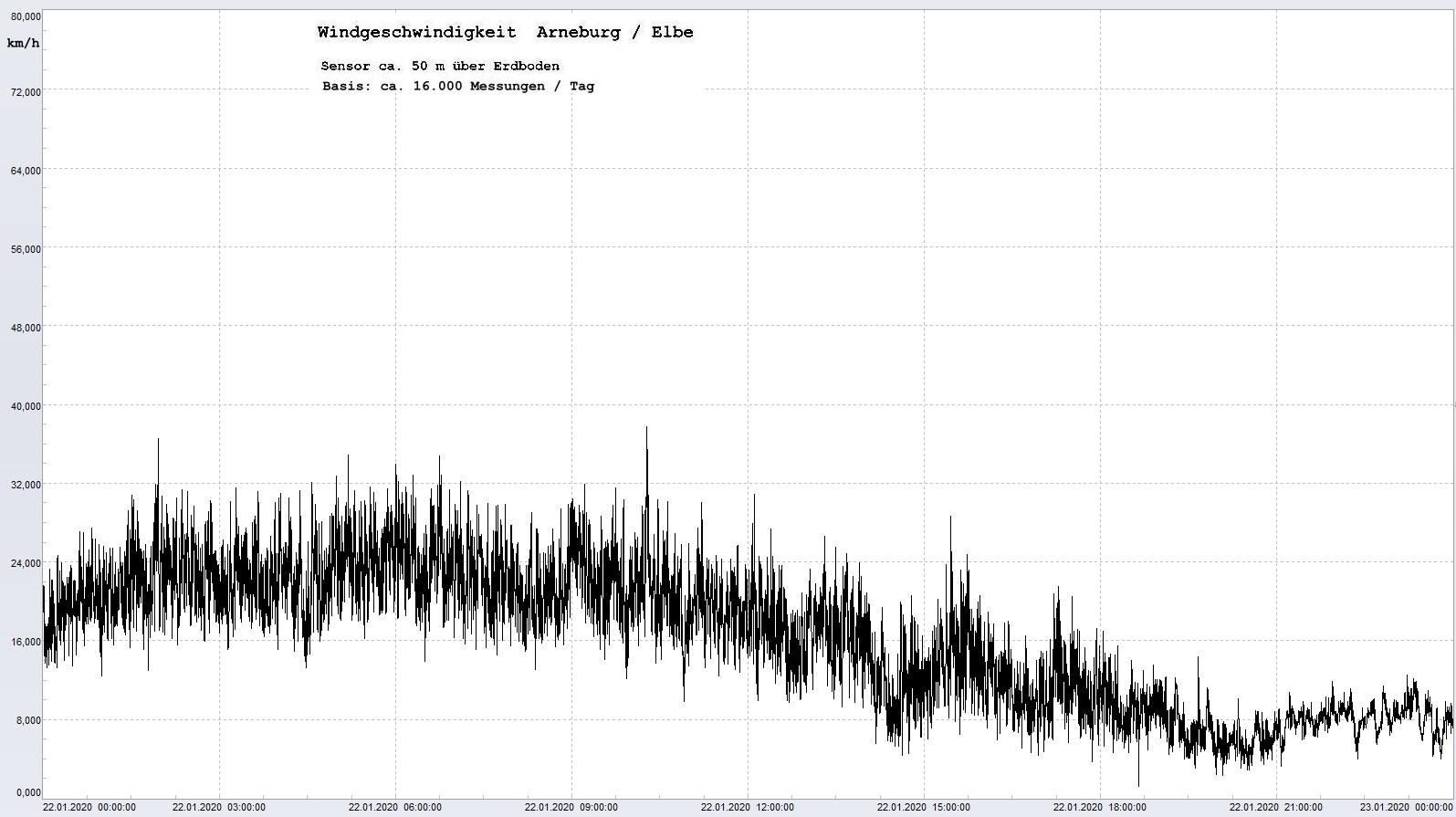Select the 64,000 y-axis label
Viewport: 1456px width, 817px height.
click(x=25, y=171)
